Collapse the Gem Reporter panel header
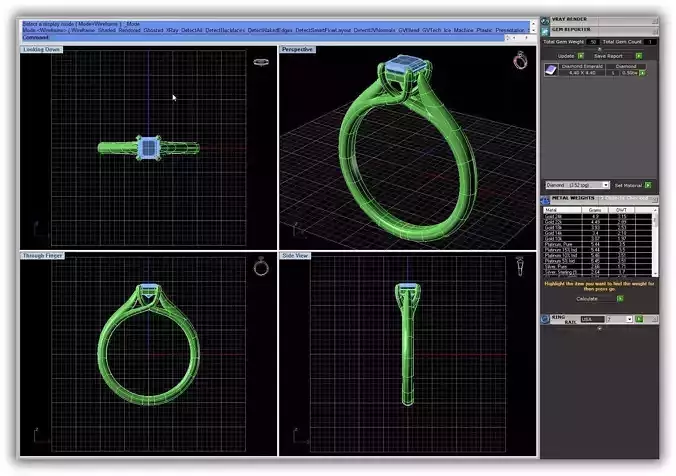The width and height of the screenshot is (676, 476). (x=655, y=31)
